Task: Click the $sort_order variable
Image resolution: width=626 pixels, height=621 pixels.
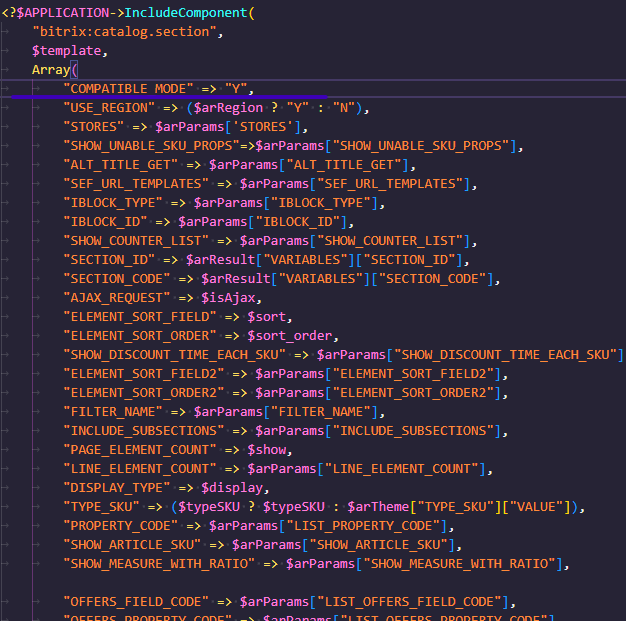Action: click(x=290, y=336)
